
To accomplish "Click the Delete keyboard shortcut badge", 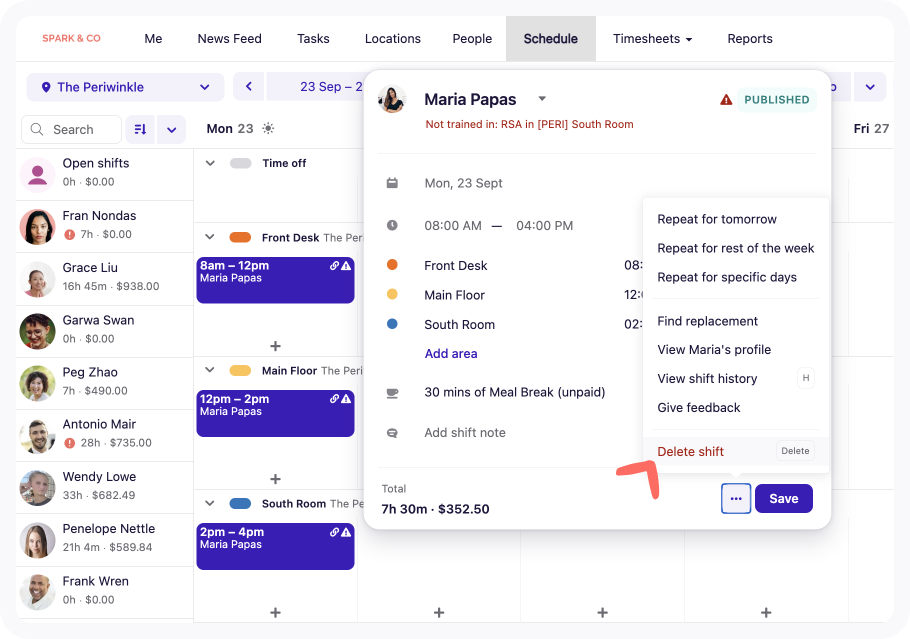I will (795, 451).
